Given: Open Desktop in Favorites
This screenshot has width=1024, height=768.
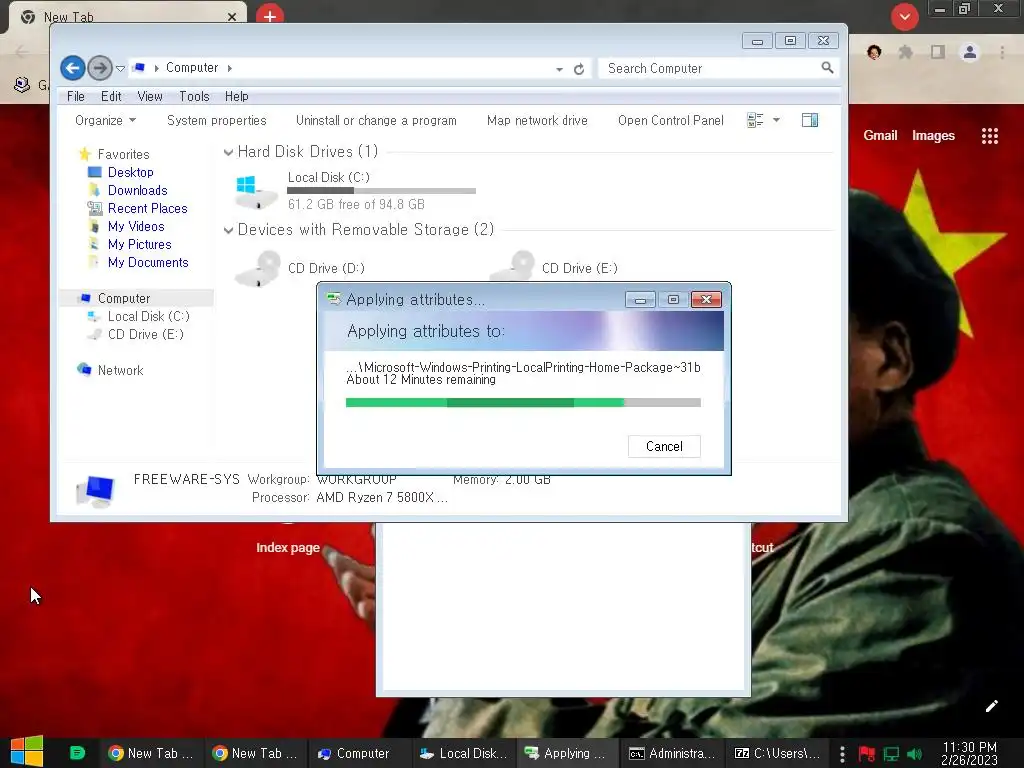Looking at the screenshot, I should tap(131, 172).
